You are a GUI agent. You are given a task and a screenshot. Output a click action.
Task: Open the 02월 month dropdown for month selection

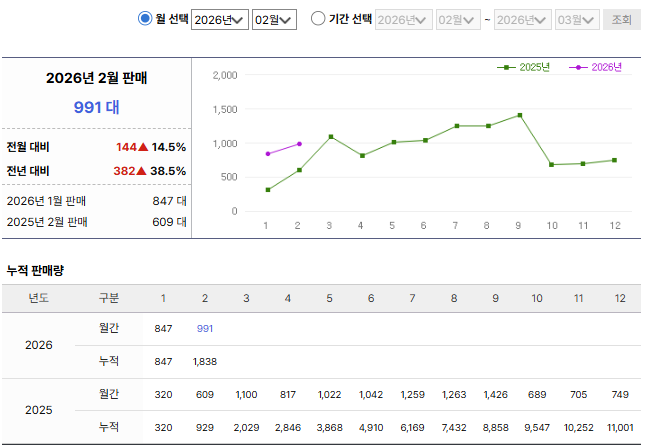click(x=274, y=20)
